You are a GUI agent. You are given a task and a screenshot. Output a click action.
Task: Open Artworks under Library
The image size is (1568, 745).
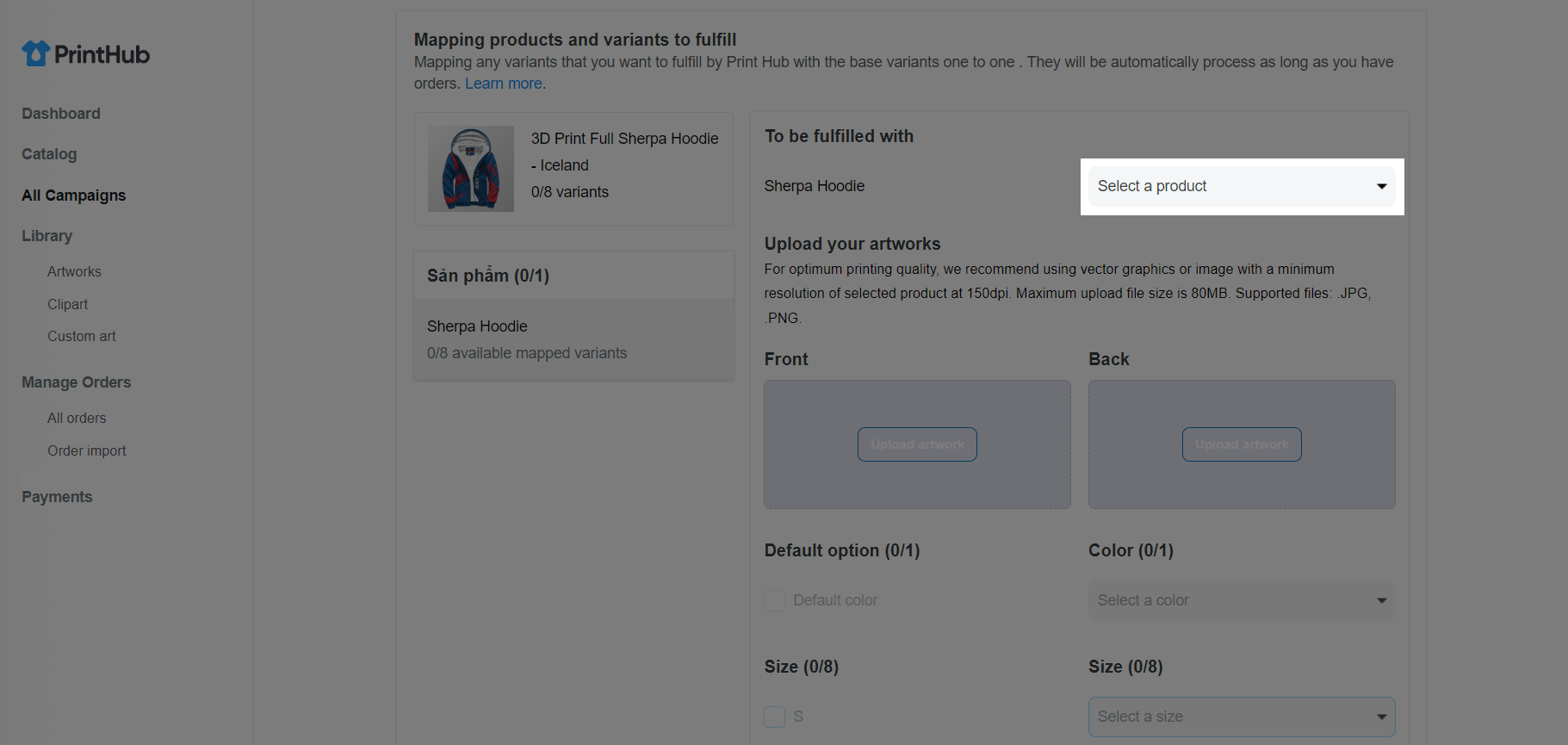pos(74,271)
